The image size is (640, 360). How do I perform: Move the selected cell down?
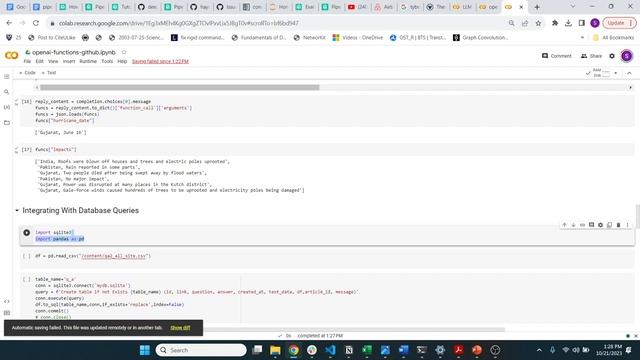click(573, 225)
